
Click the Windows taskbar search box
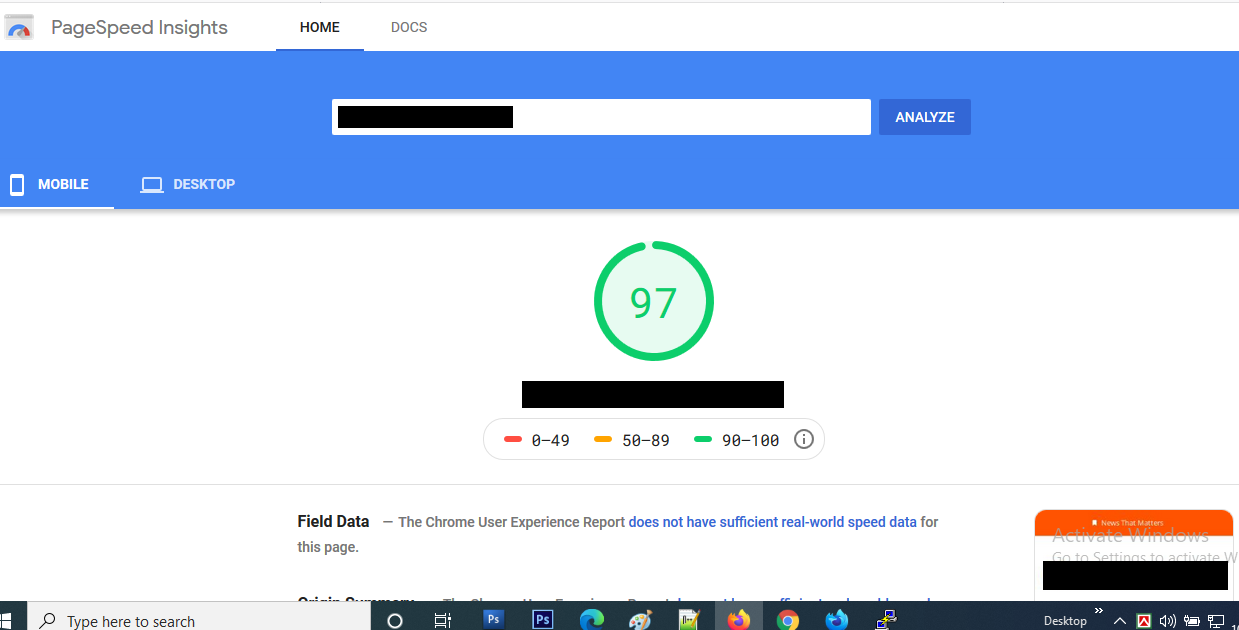pos(200,621)
